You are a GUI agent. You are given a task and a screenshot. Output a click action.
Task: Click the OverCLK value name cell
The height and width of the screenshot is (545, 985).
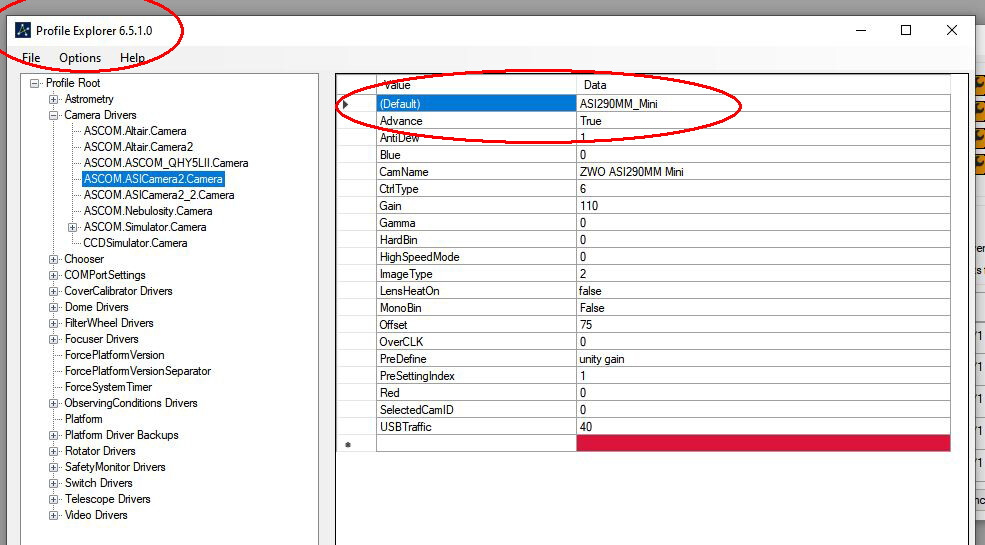pos(476,342)
